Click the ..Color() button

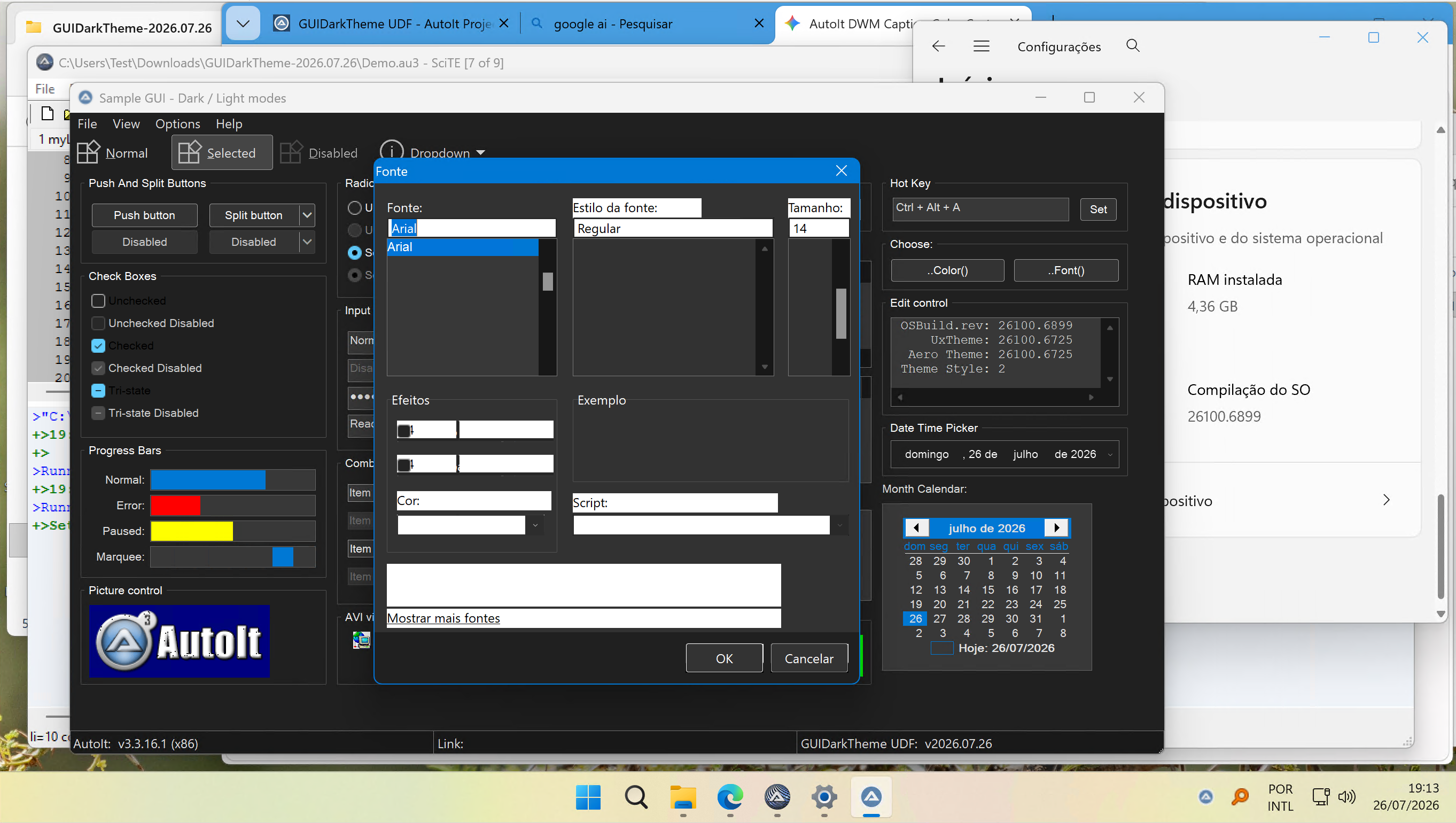[947, 270]
